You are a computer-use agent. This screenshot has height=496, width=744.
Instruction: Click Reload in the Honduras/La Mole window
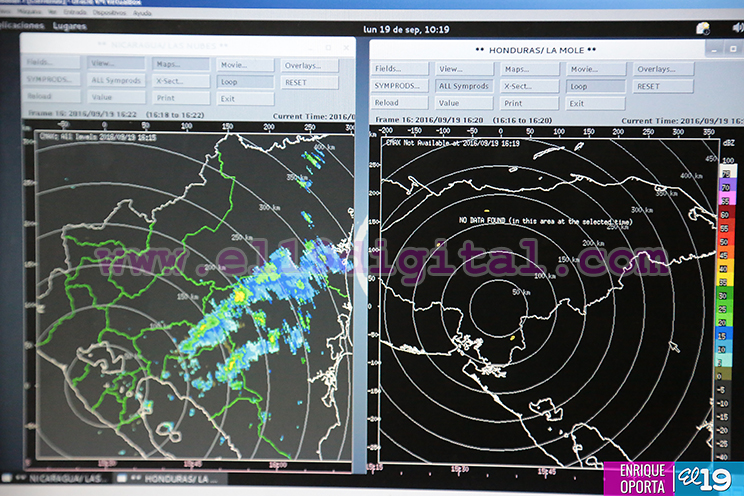(400, 103)
